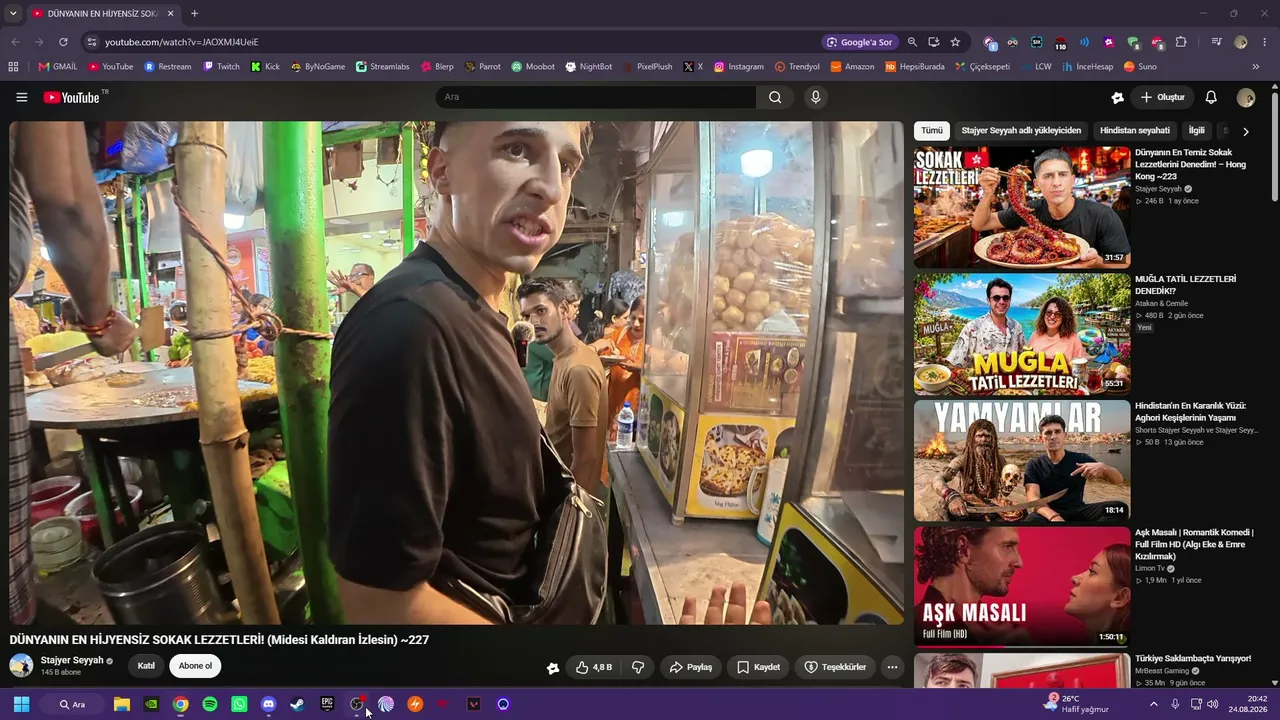
Task: Show more filter chips with the arrow
Action: click(x=1246, y=131)
